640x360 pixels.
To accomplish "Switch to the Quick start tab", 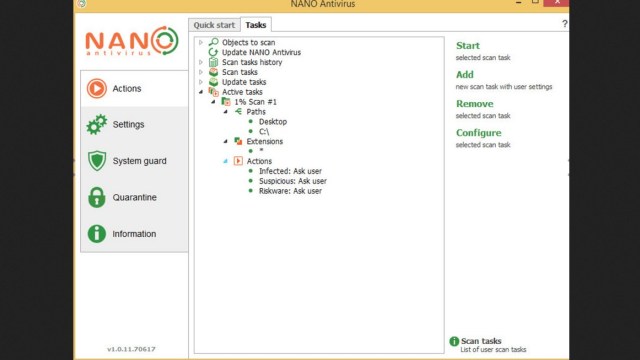I will coord(214,25).
